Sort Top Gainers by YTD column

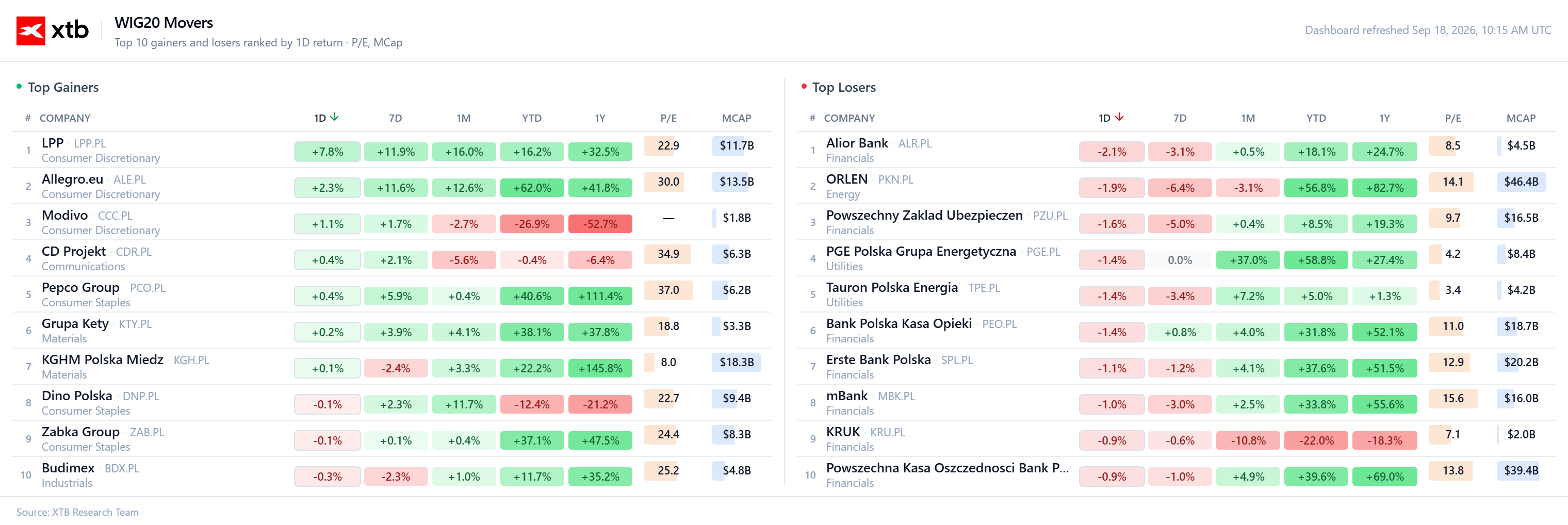[x=531, y=118]
